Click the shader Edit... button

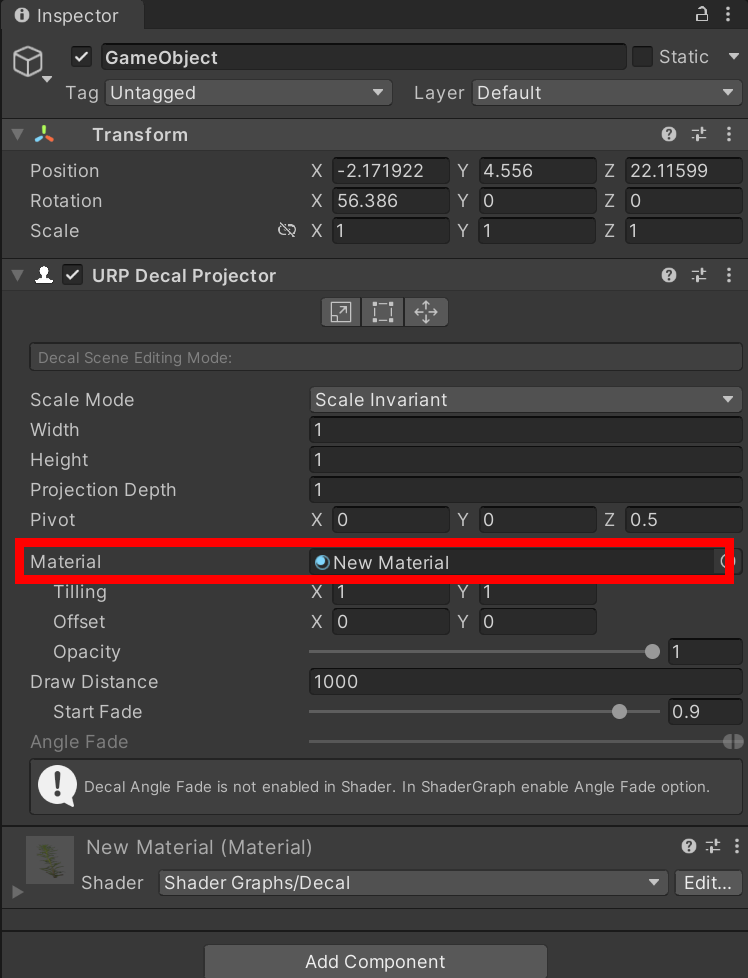click(708, 883)
